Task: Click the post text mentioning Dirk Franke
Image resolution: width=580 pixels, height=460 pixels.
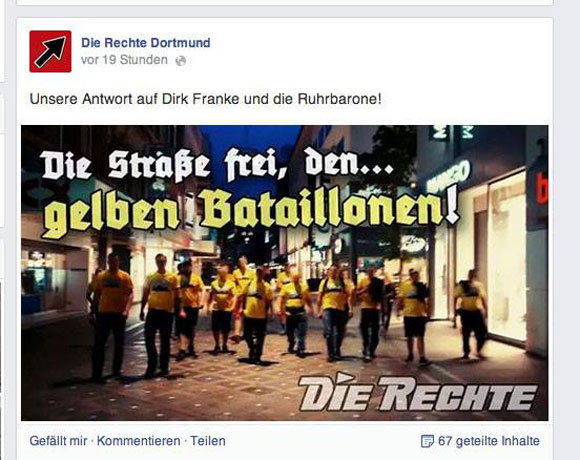Action: click(x=205, y=99)
